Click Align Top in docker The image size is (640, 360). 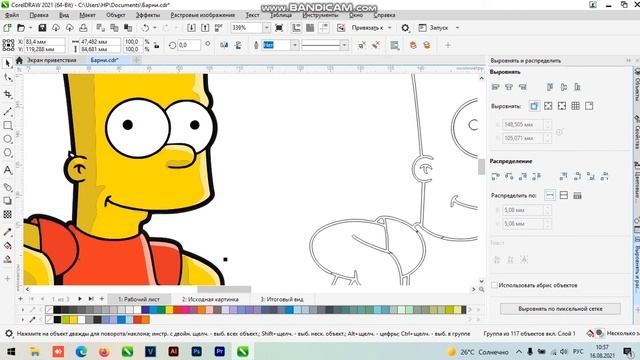(x=550, y=87)
